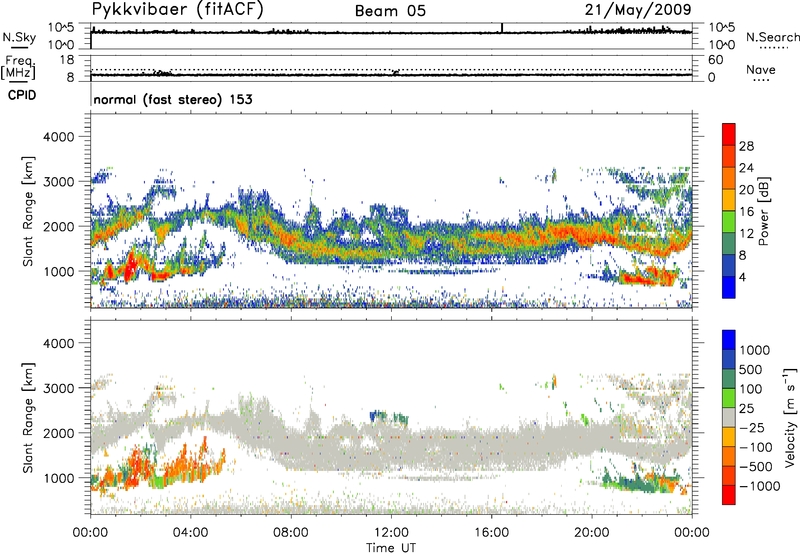This screenshot has width=800, height=554.
Task: Pick the yellow segment of Power colorbar
Action: tap(729, 200)
